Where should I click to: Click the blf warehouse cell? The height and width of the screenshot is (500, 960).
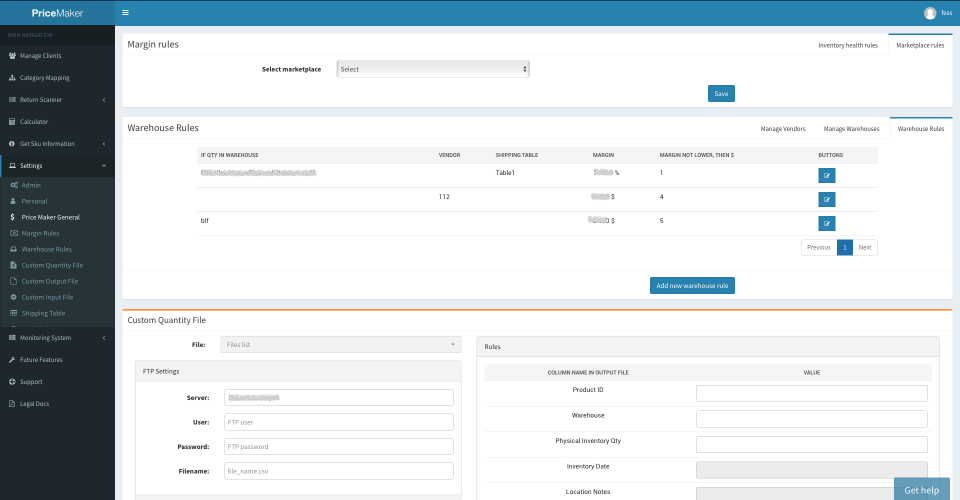(204, 221)
